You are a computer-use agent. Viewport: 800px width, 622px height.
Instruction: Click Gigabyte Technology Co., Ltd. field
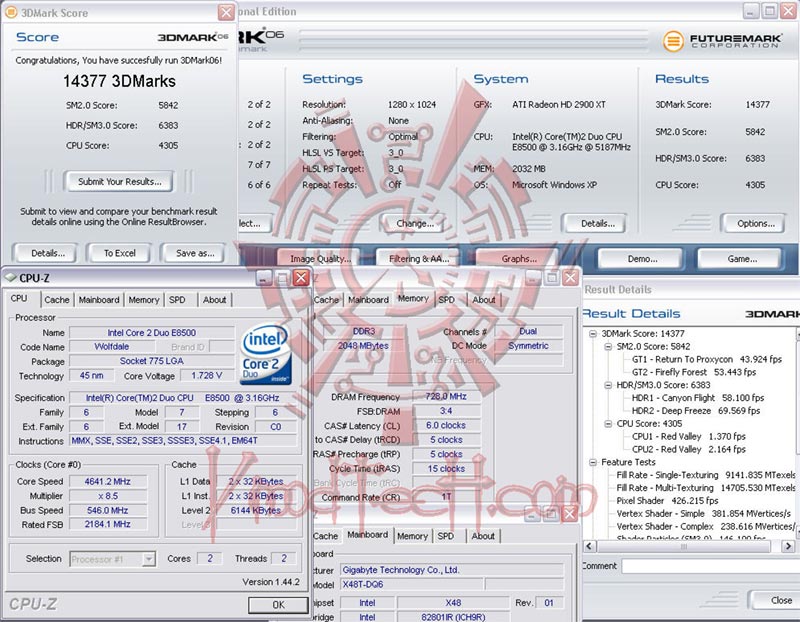point(452,569)
